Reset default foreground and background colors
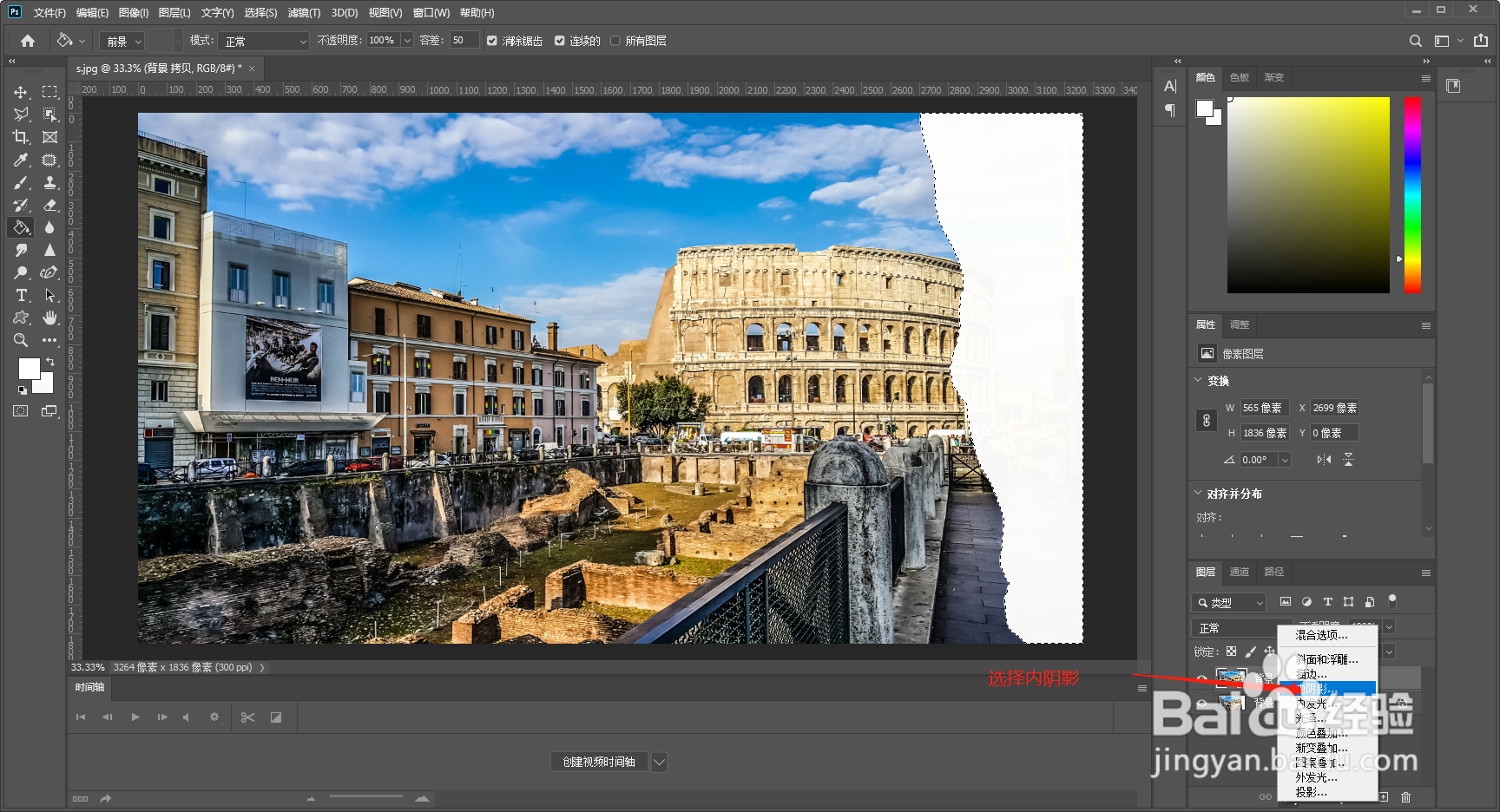Screen dimensions: 1500x812 coord(23,390)
